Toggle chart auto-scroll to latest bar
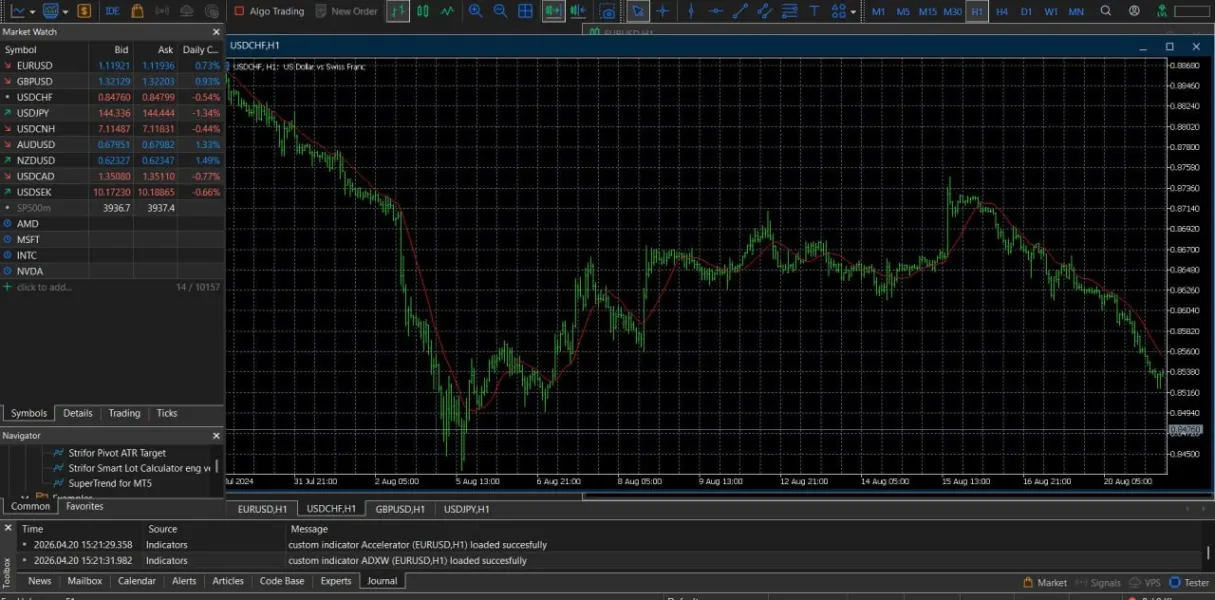 [x=553, y=11]
